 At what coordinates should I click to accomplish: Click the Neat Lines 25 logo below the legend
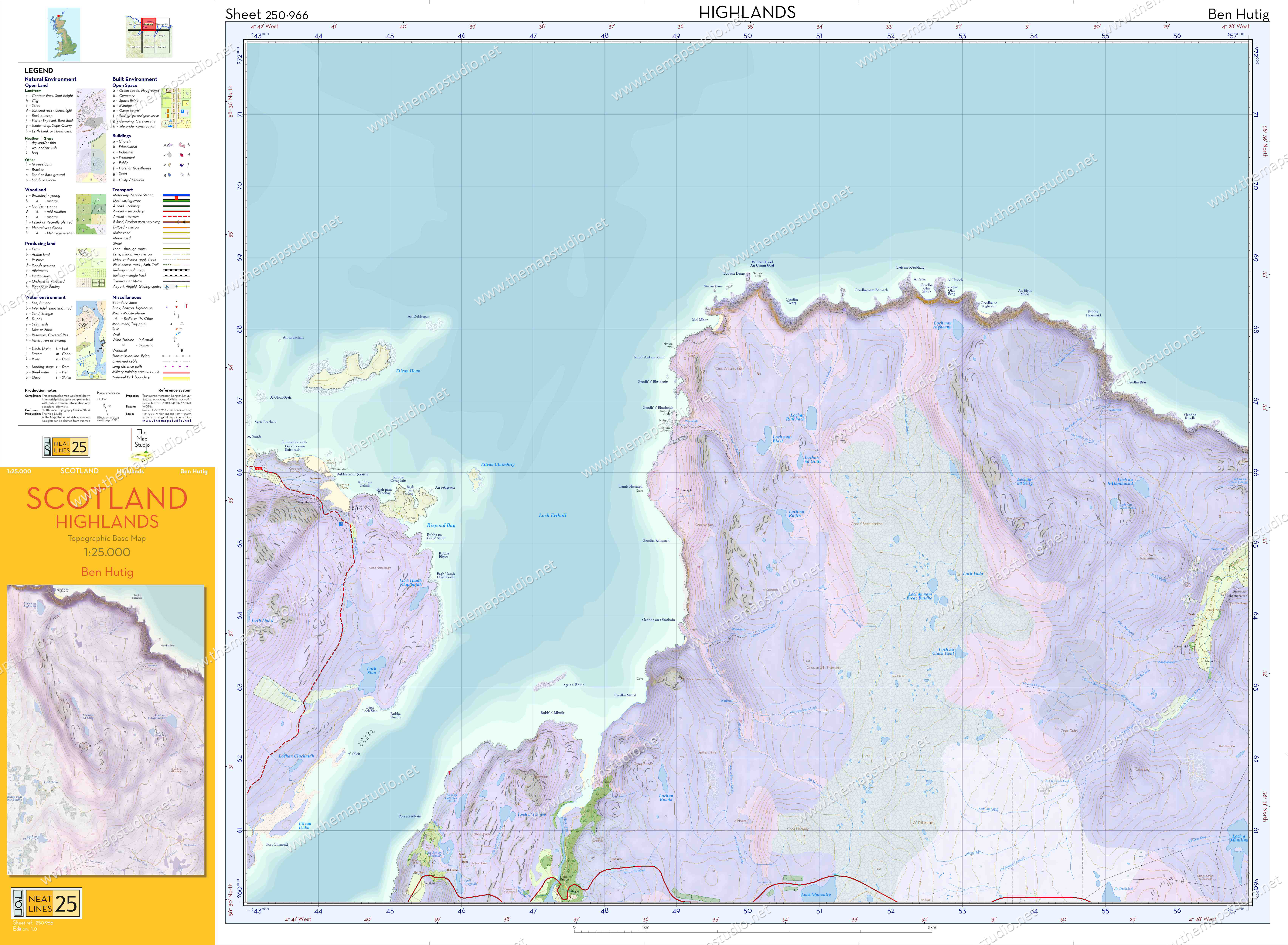point(66,447)
